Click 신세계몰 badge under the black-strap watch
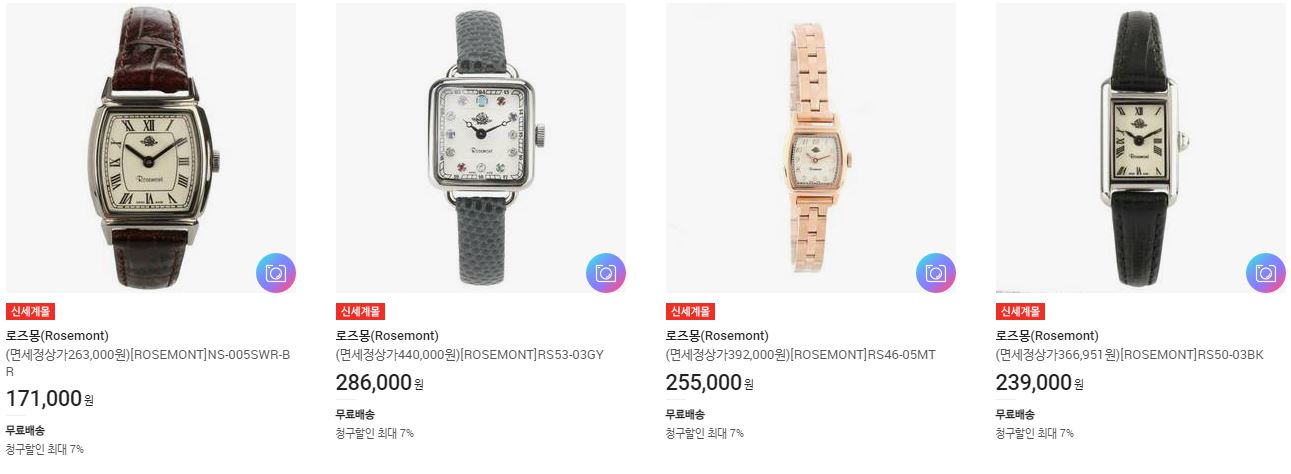Screen dimensions: 1291x474 click(x=1020, y=311)
